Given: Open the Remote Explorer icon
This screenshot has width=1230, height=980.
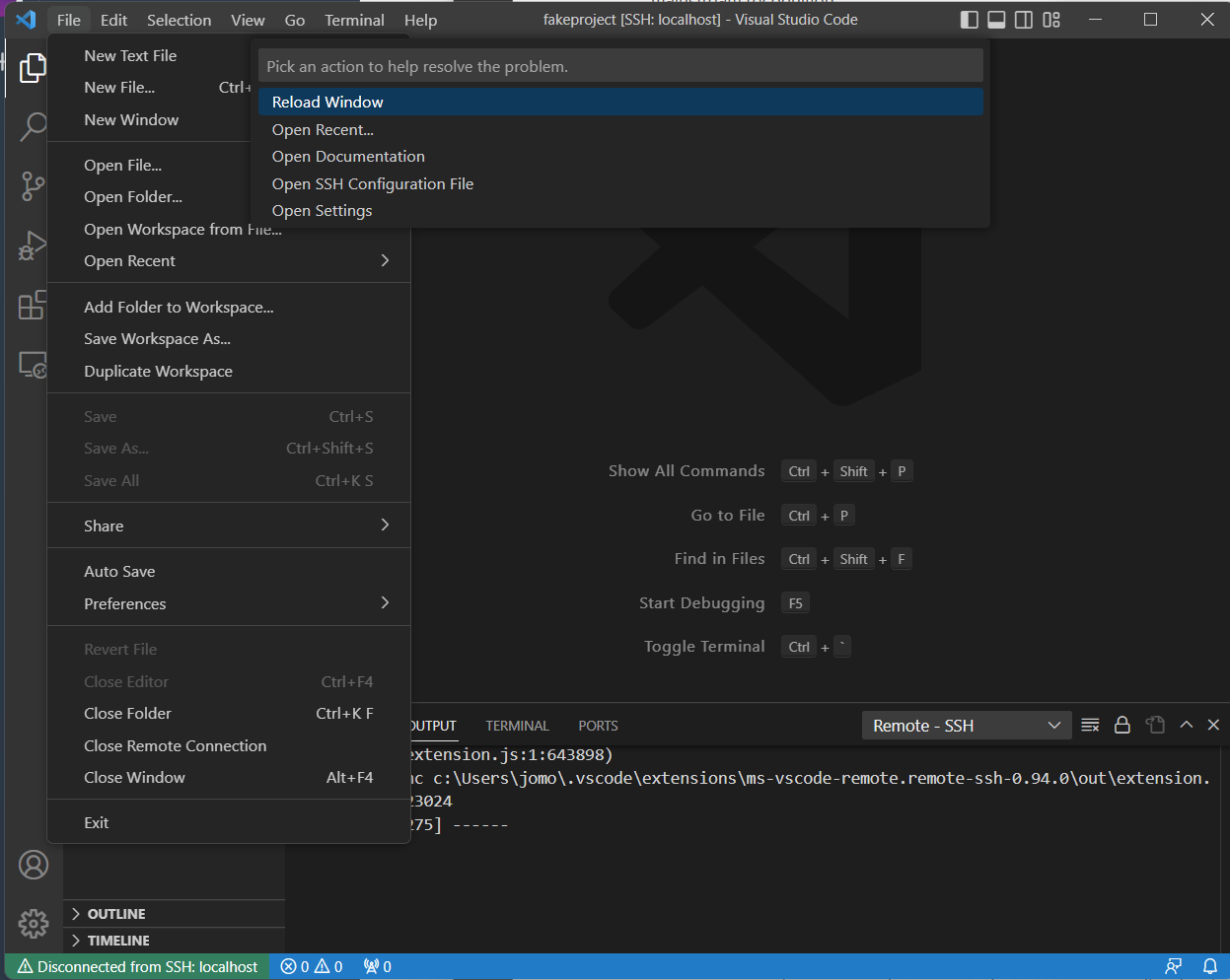Looking at the screenshot, I should [33, 365].
